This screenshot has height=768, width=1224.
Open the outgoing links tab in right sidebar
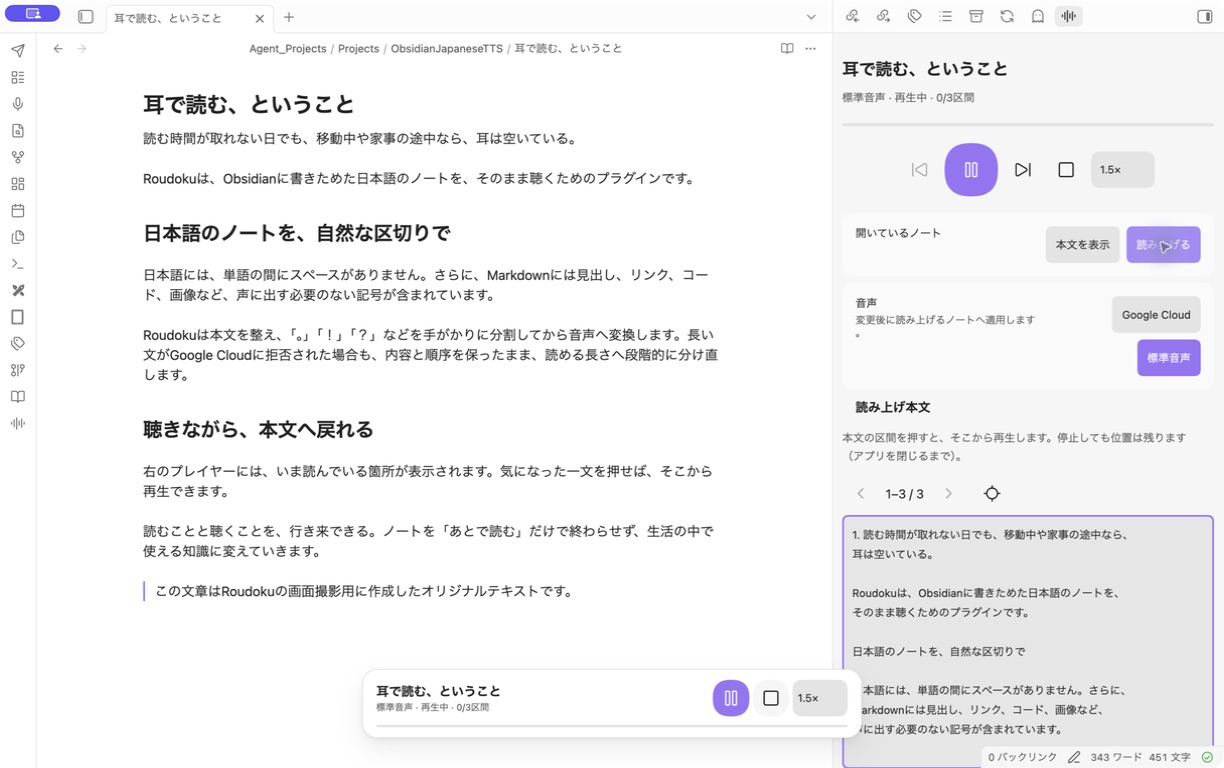[883, 16]
